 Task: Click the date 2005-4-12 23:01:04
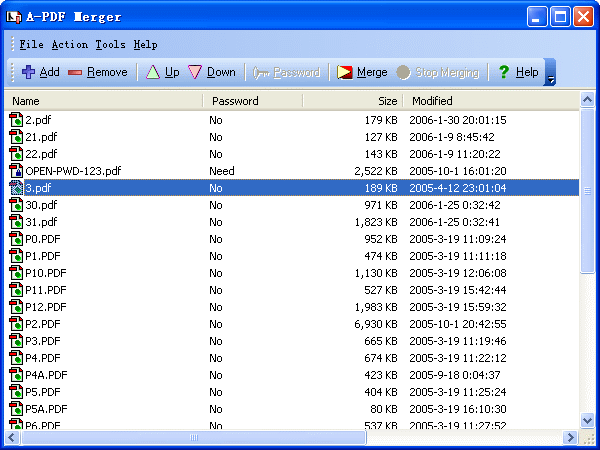[458, 188]
